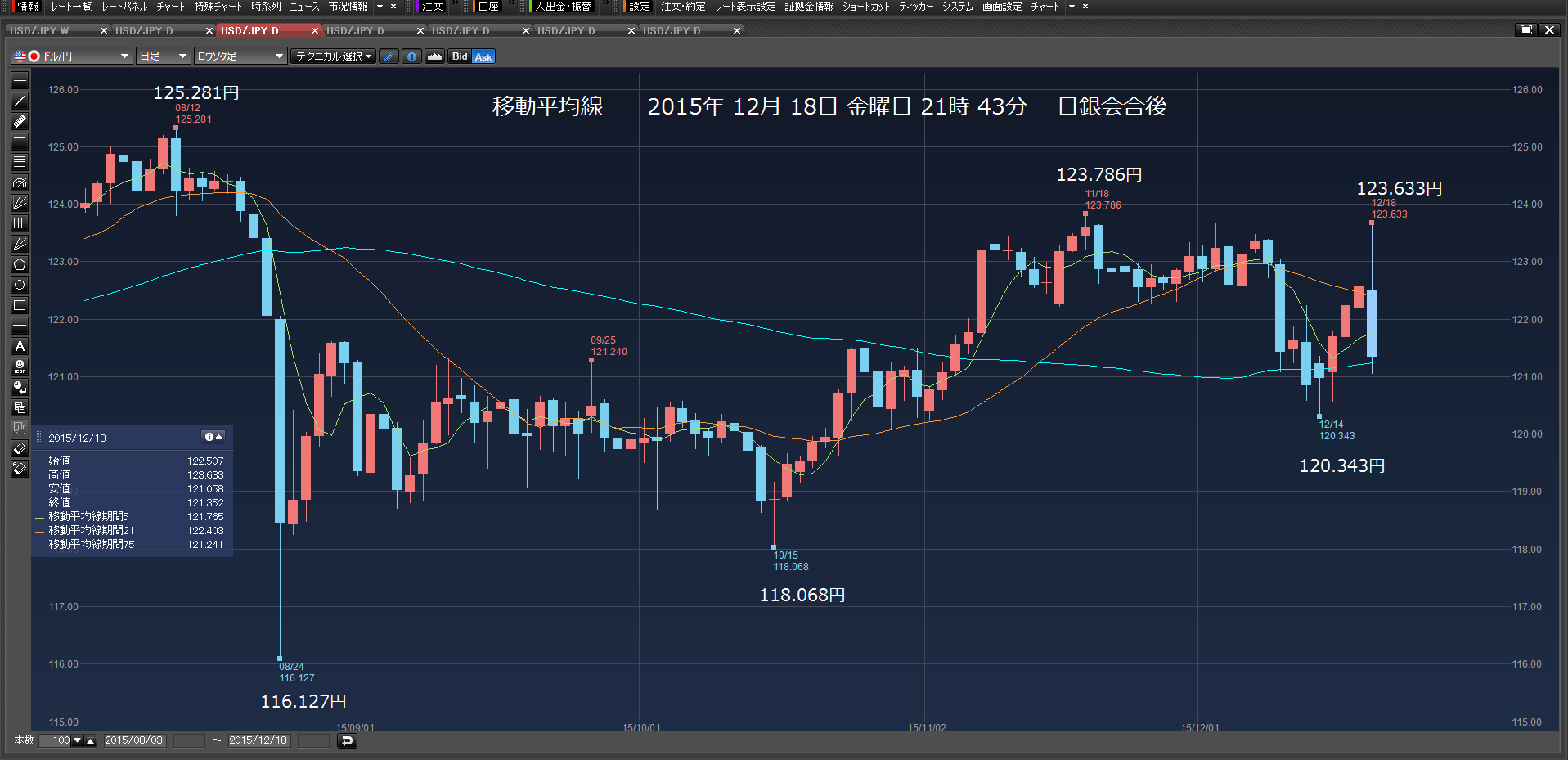
Task: Click the start date field 2015/08/03
Action: pyautogui.click(x=135, y=740)
